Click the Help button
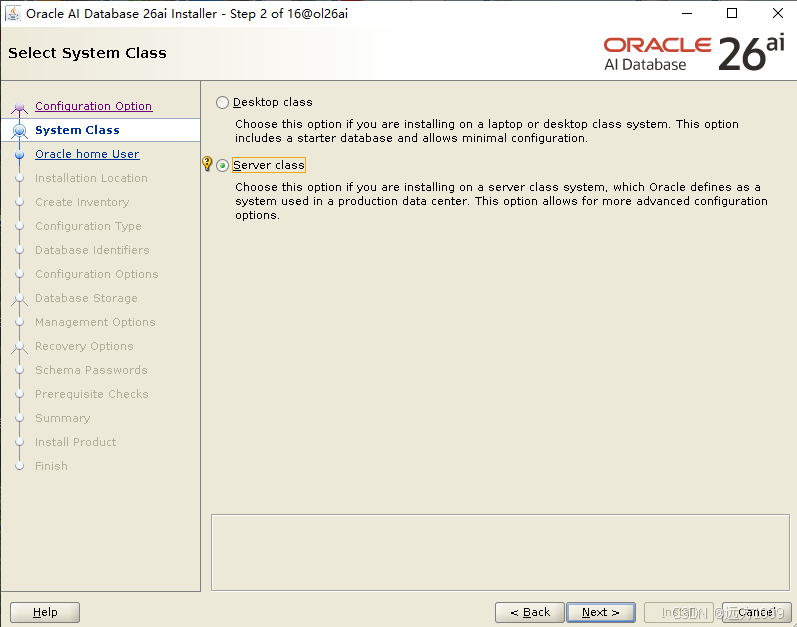Screen dimensions: 797x627 pyautogui.click(x=45, y=612)
